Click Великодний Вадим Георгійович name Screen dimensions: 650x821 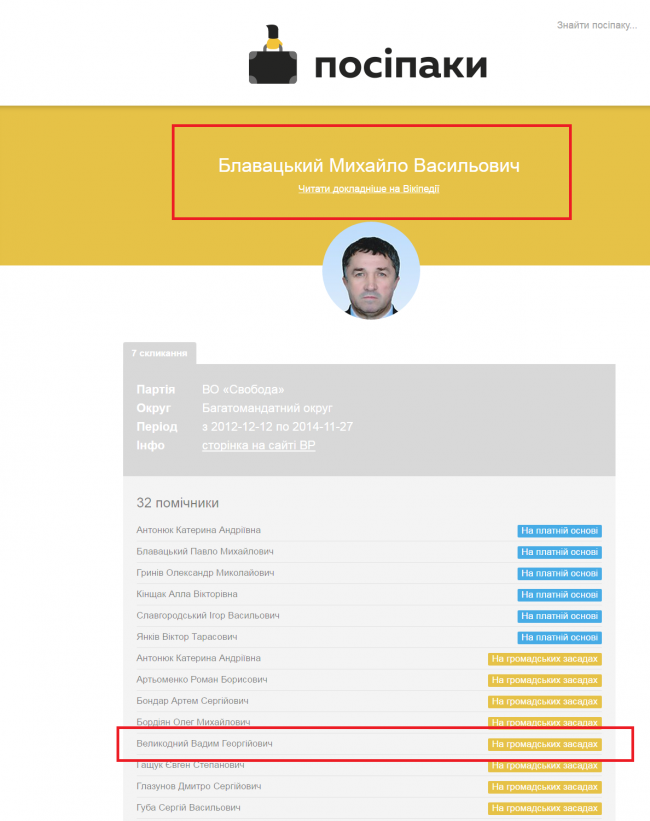204,744
